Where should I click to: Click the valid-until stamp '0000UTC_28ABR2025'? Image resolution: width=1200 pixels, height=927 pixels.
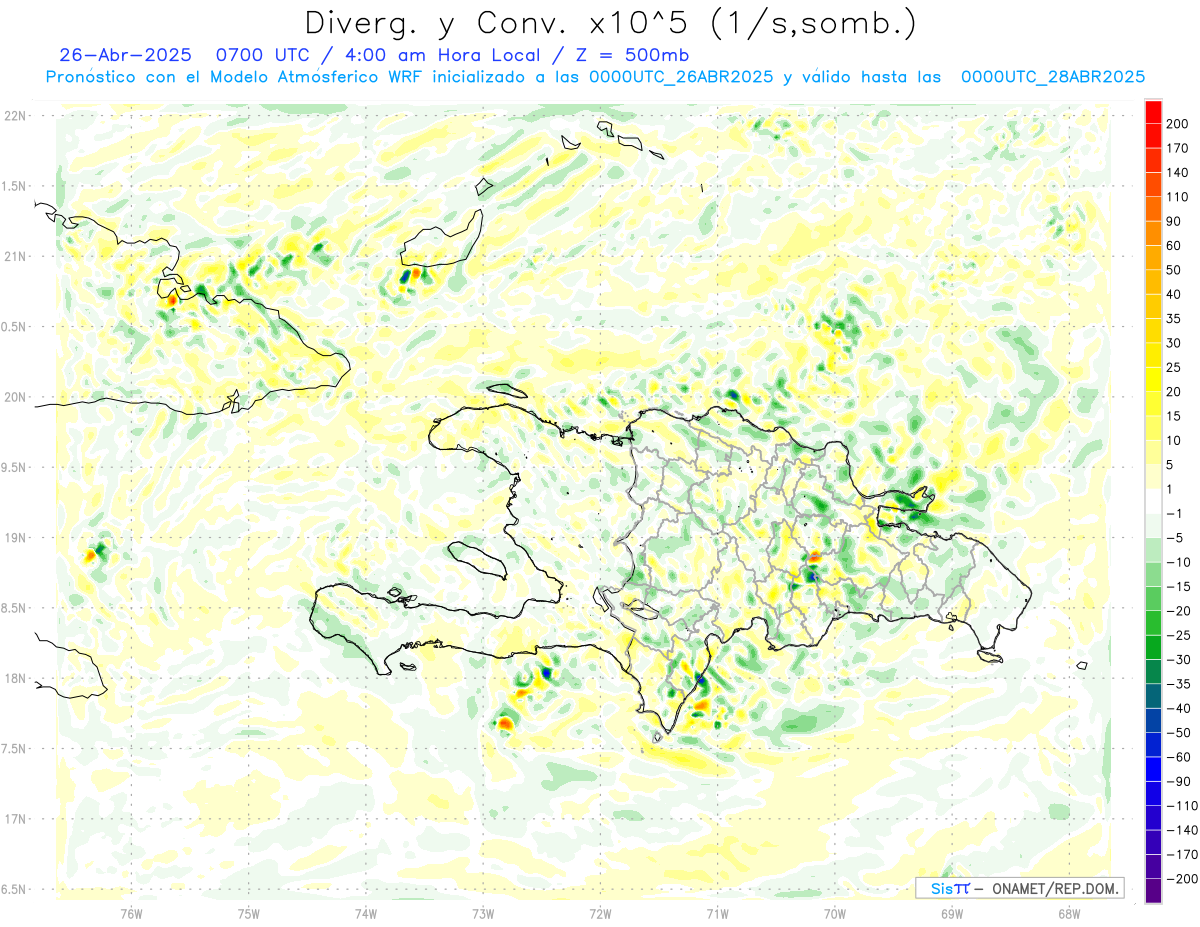point(1052,77)
